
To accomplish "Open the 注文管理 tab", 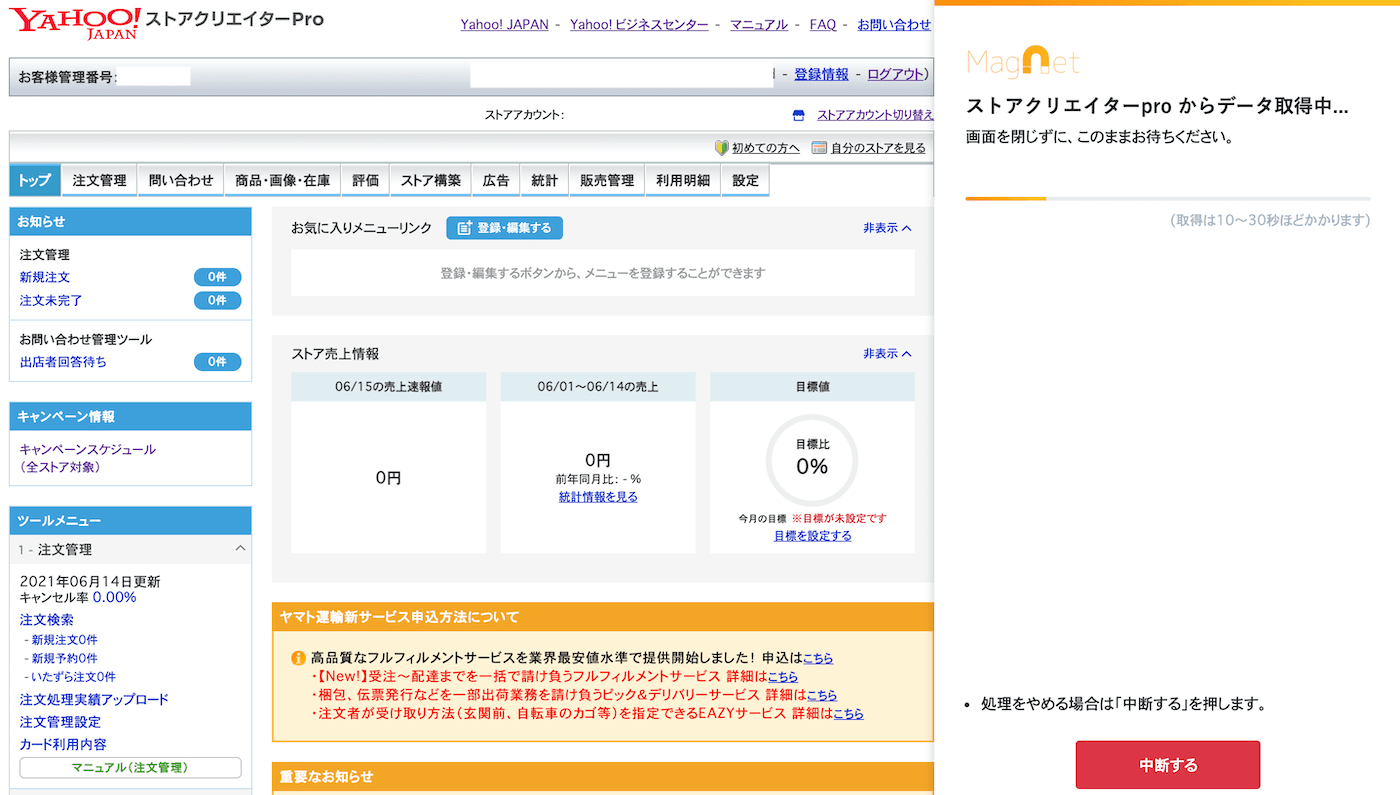I will coord(99,180).
